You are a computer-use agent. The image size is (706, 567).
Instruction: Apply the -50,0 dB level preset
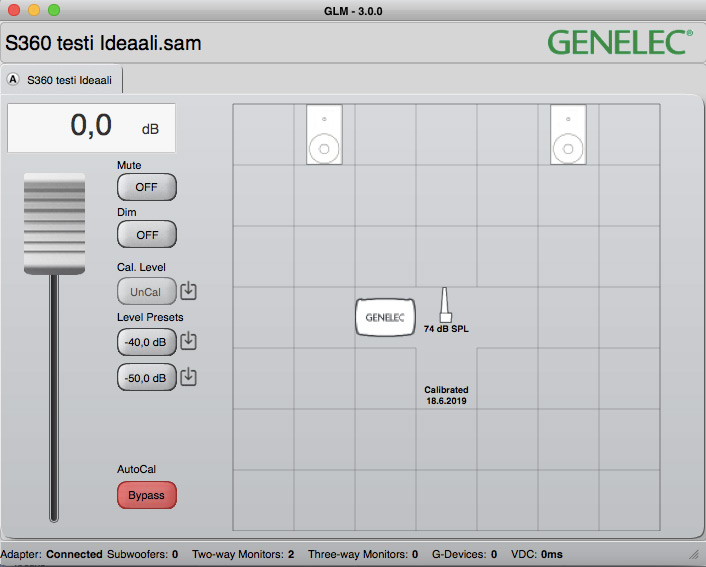click(x=147, y=377)
